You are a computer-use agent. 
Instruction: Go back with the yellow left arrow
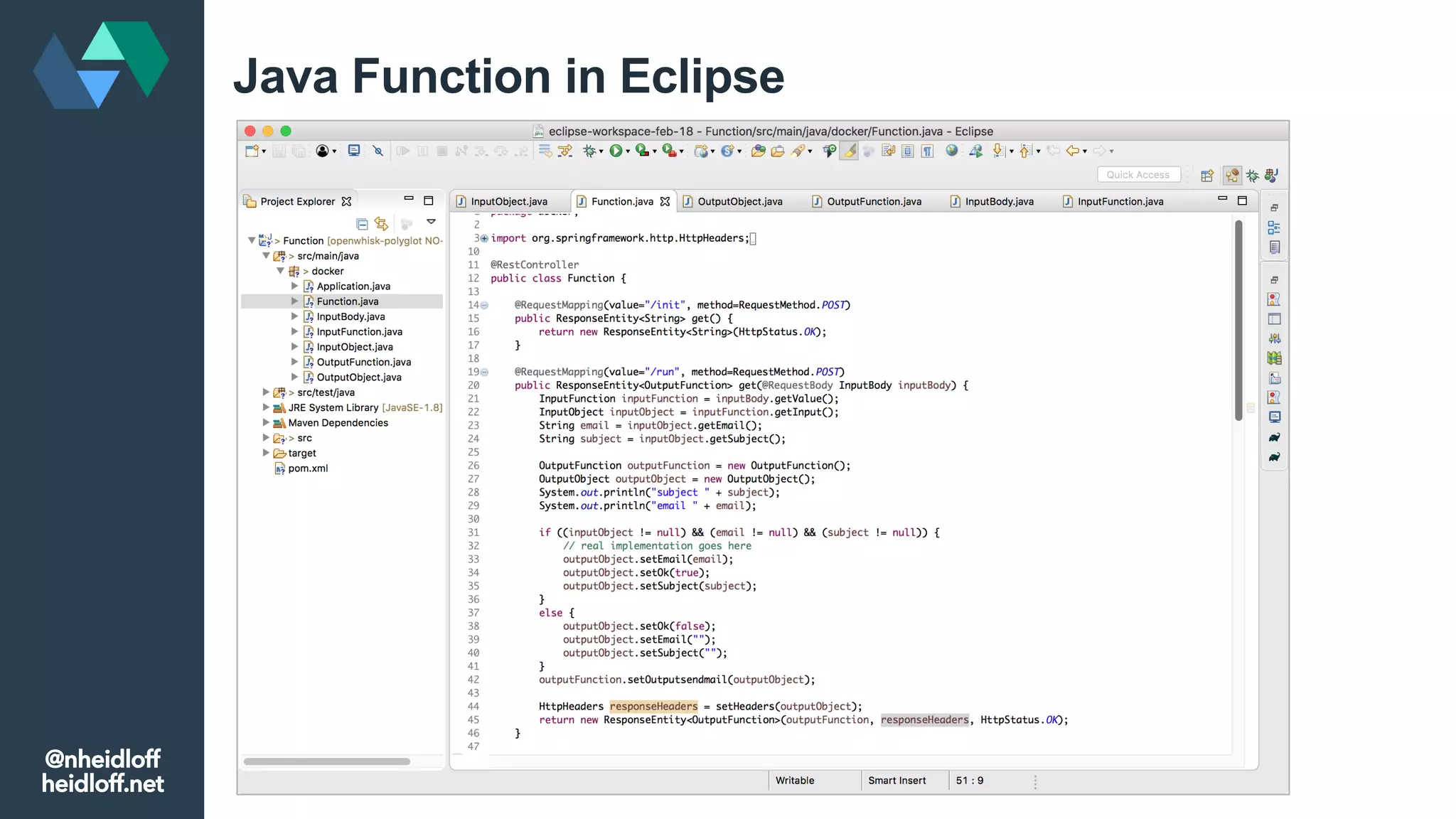coord(1073,151)
